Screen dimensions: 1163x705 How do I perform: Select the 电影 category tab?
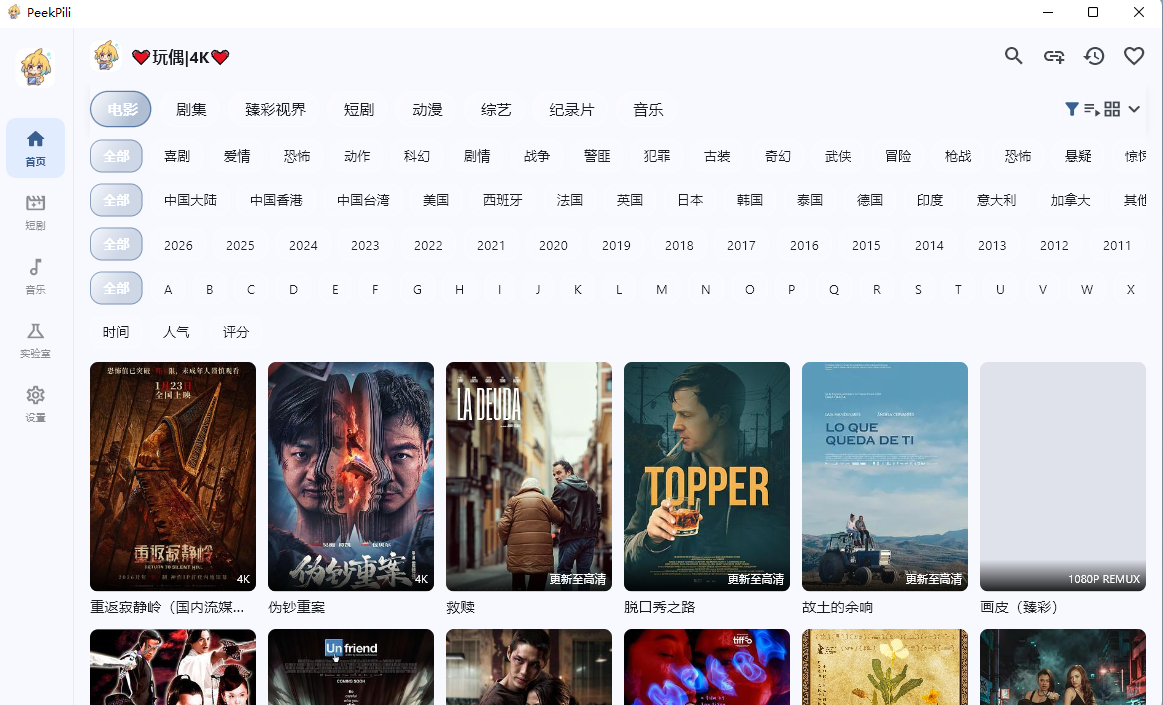pyautogui.click(x=121, y=110)
